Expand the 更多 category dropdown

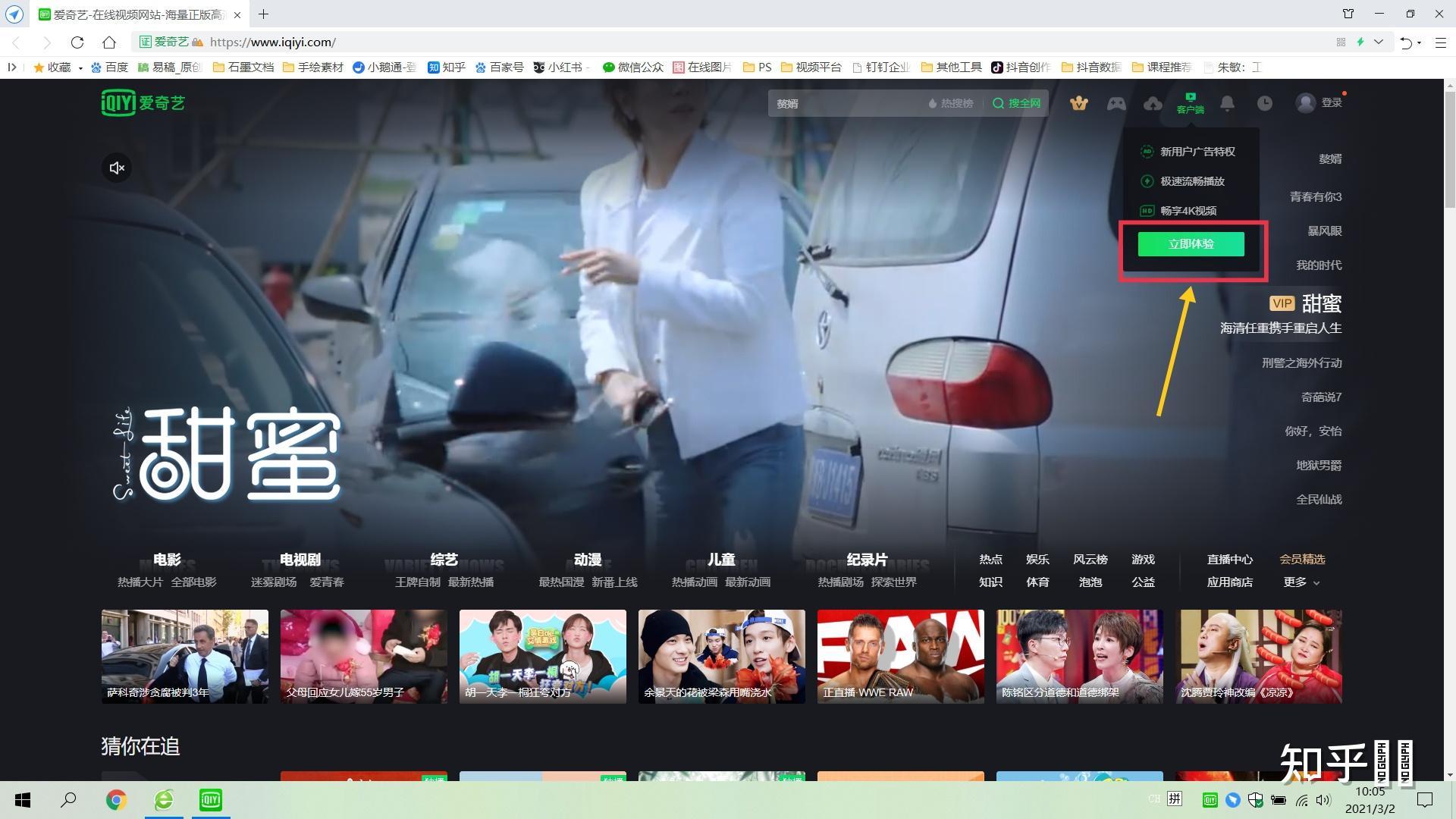point(1301,582)
